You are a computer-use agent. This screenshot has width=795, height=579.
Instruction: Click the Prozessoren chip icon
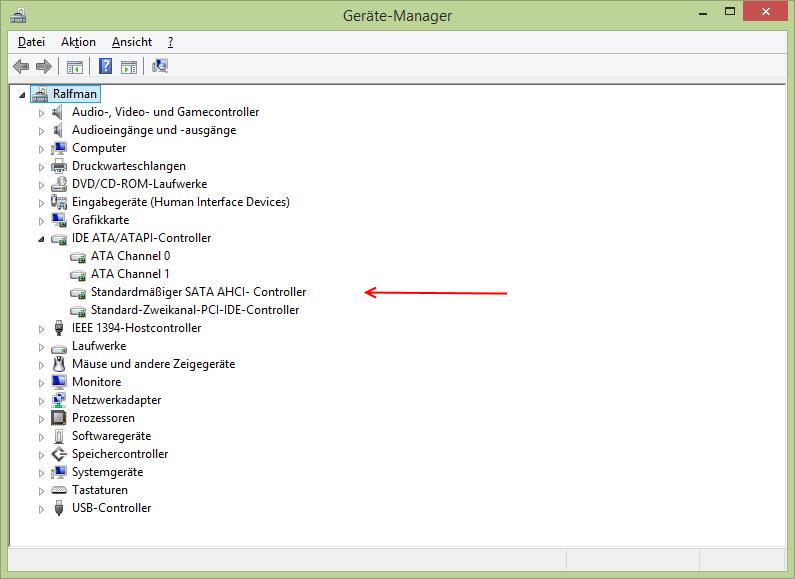pos(59,418)
